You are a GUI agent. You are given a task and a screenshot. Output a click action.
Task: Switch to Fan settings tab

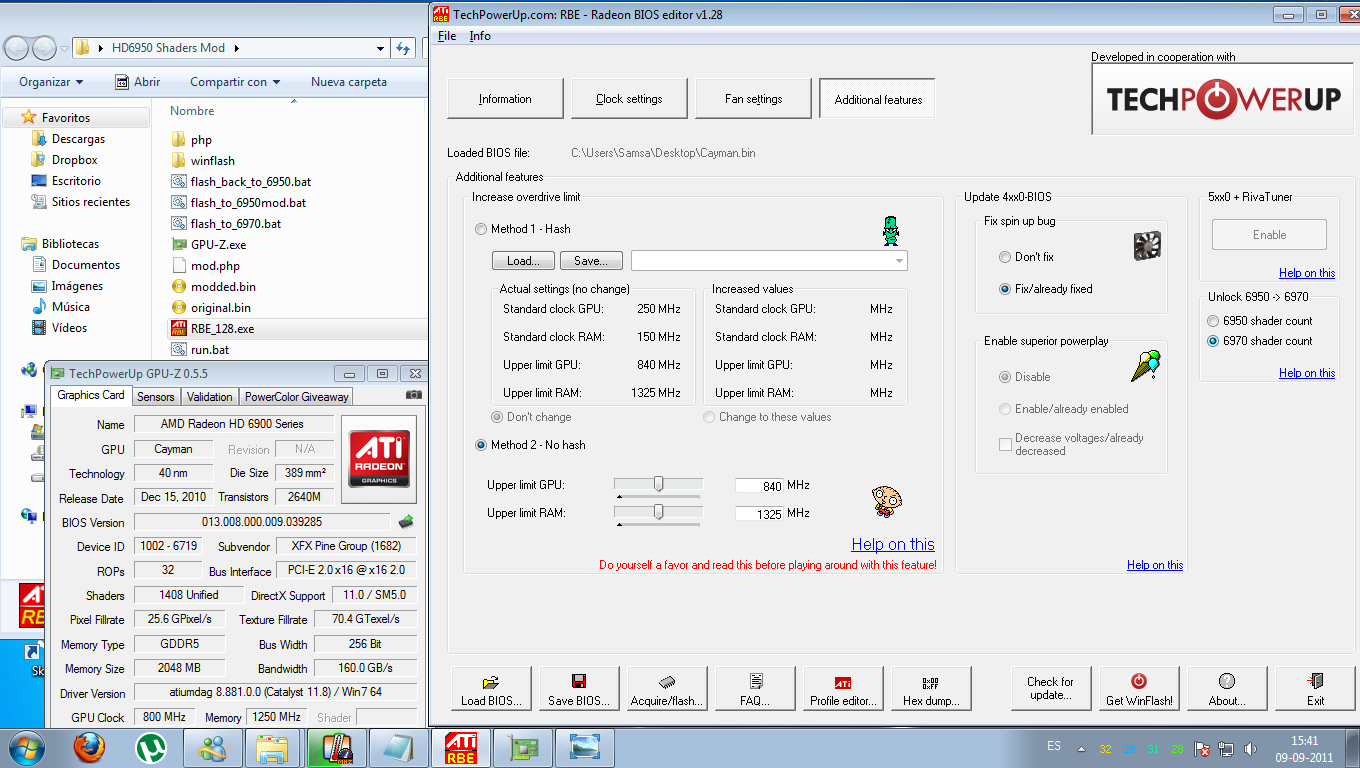753,99
